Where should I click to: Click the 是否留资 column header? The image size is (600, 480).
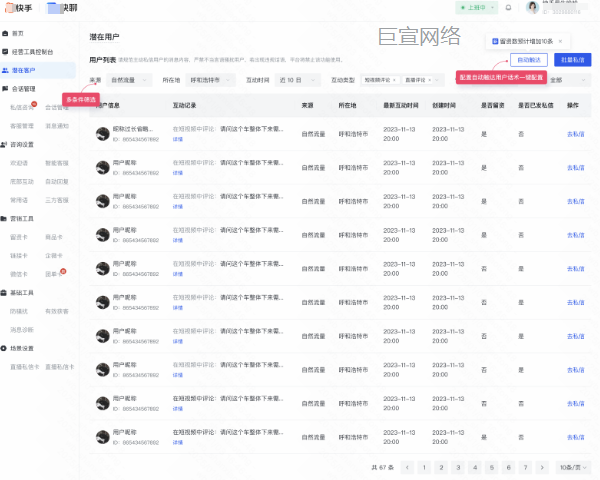pos(492,105)
